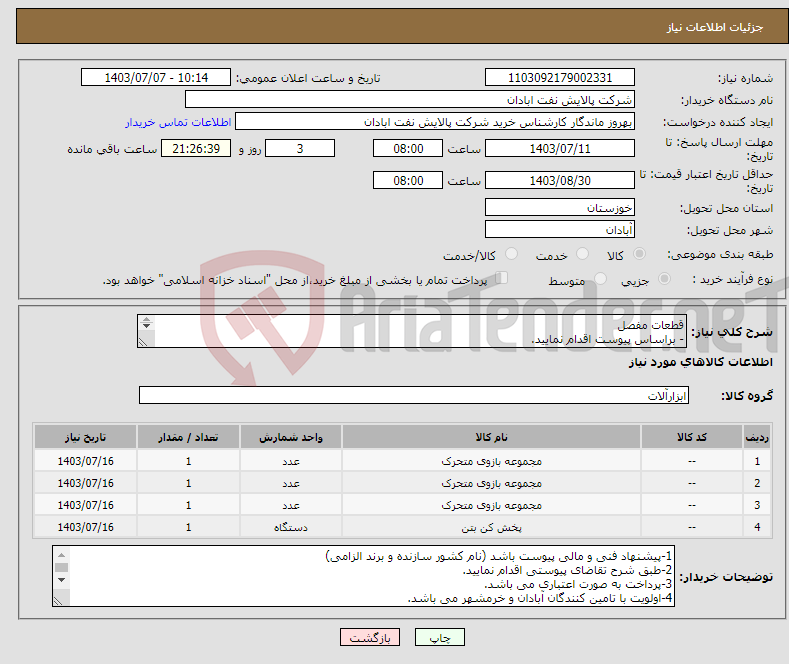Click the ردیف column header

[x=756, y=437]
